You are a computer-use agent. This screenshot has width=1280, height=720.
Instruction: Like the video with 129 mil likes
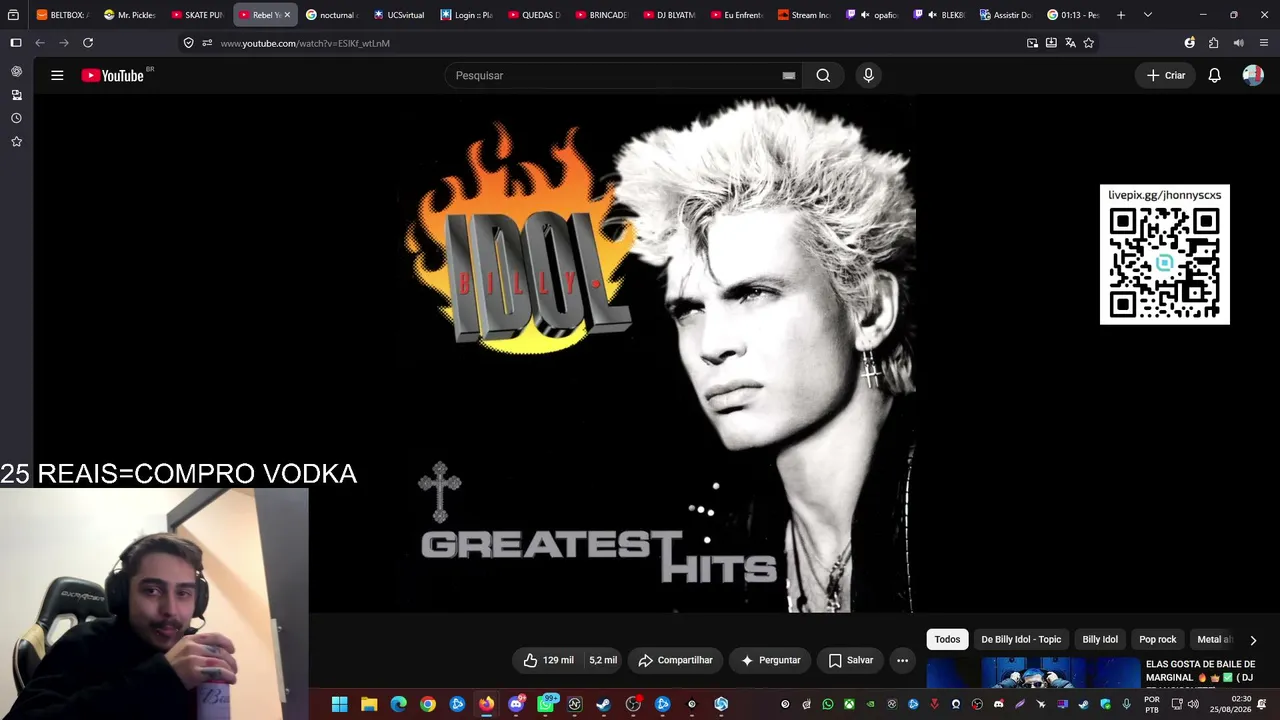[x=548, y=660]
